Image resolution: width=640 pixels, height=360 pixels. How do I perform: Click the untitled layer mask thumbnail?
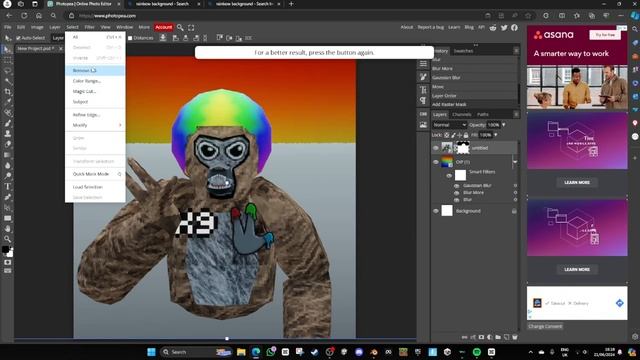(x=462, y=148)
